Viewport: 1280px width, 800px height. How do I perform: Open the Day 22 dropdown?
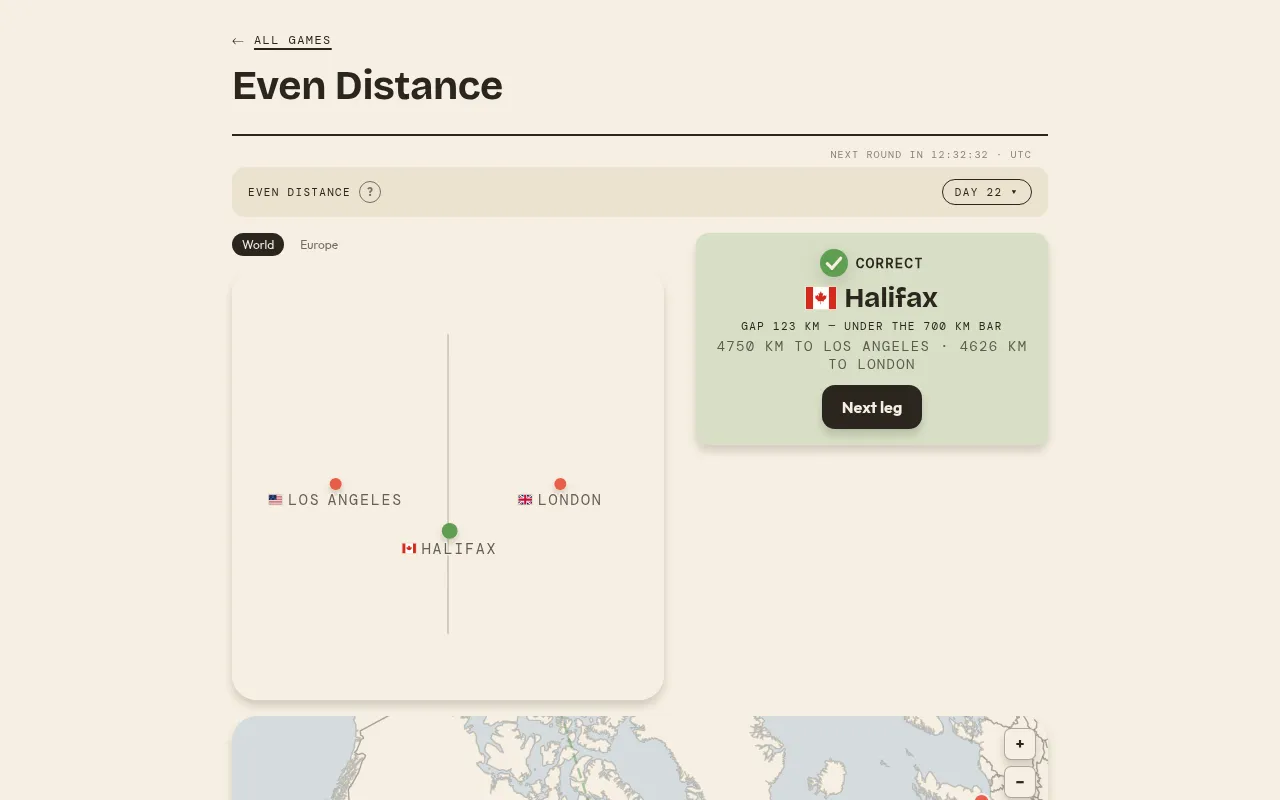click(986, 192)
